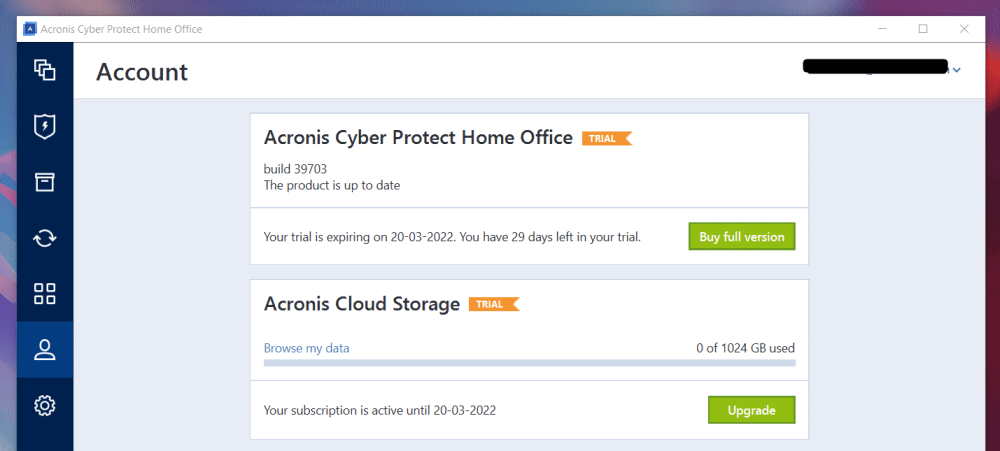Open the Backup section in sidebar
The height and width of the screenshot is (451, 1000).
click(x=44, y=69)
